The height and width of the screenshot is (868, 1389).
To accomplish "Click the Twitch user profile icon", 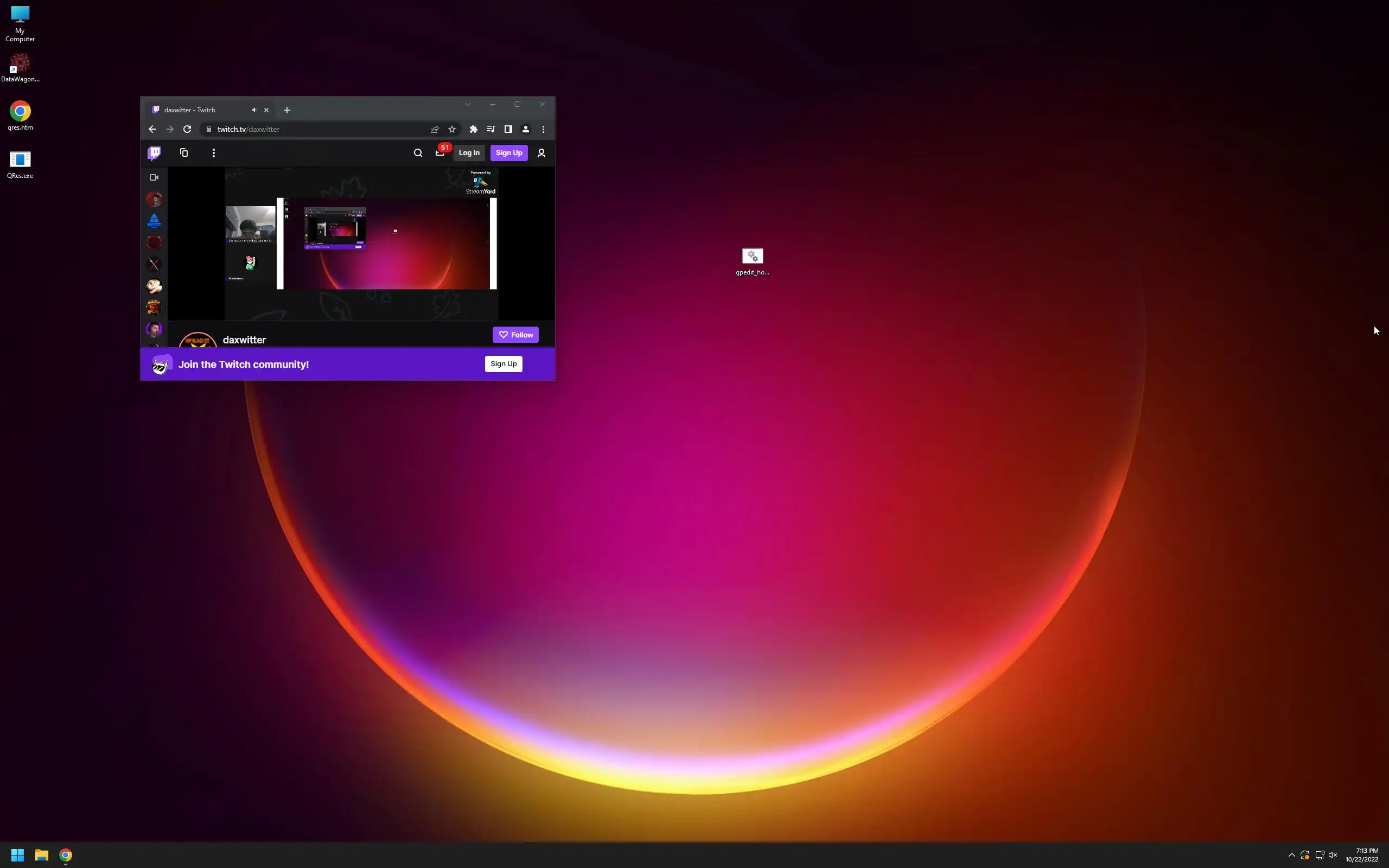I will click(x=541, y=152).
